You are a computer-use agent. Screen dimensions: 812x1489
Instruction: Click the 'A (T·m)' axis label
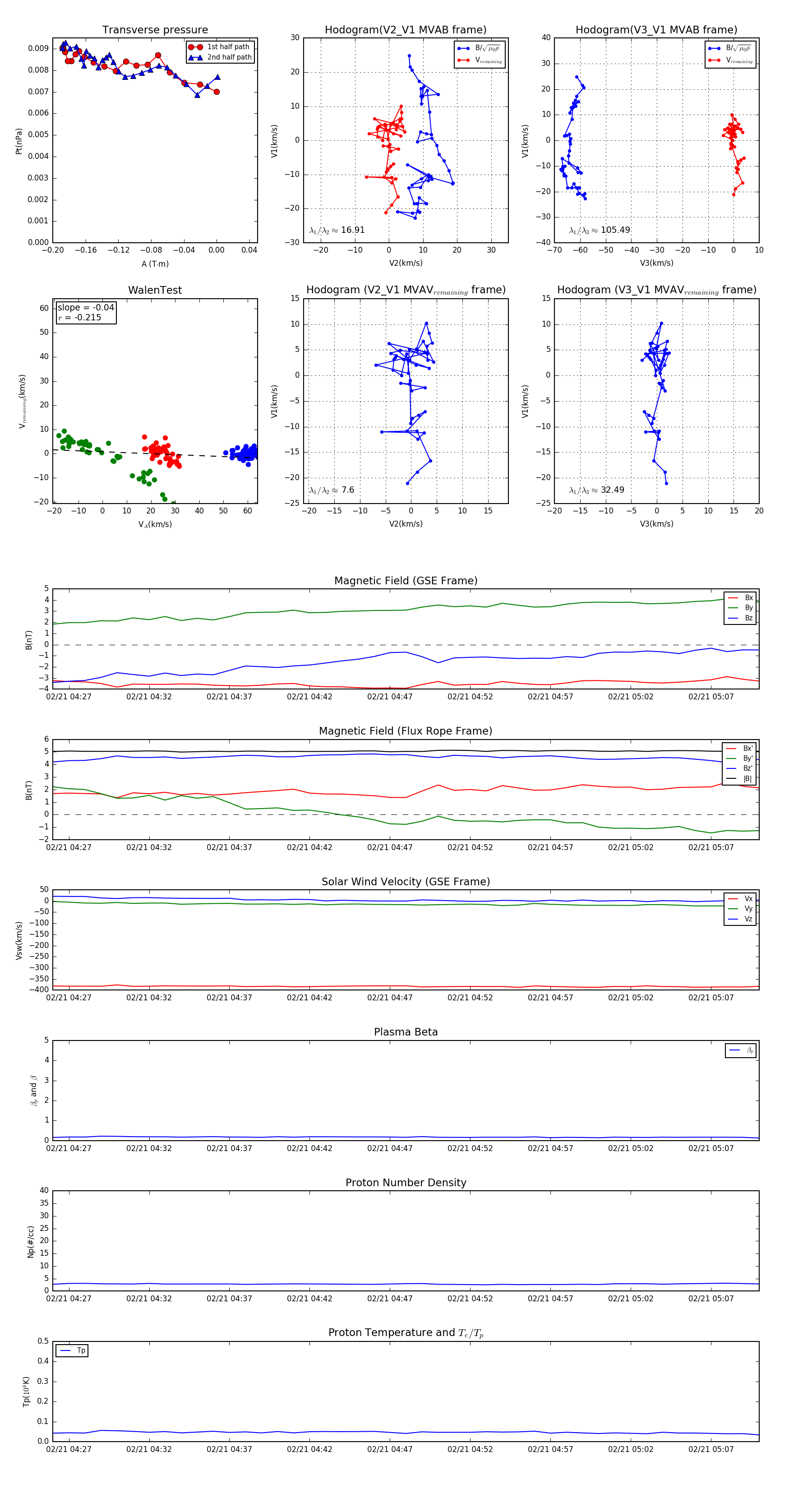155,264
